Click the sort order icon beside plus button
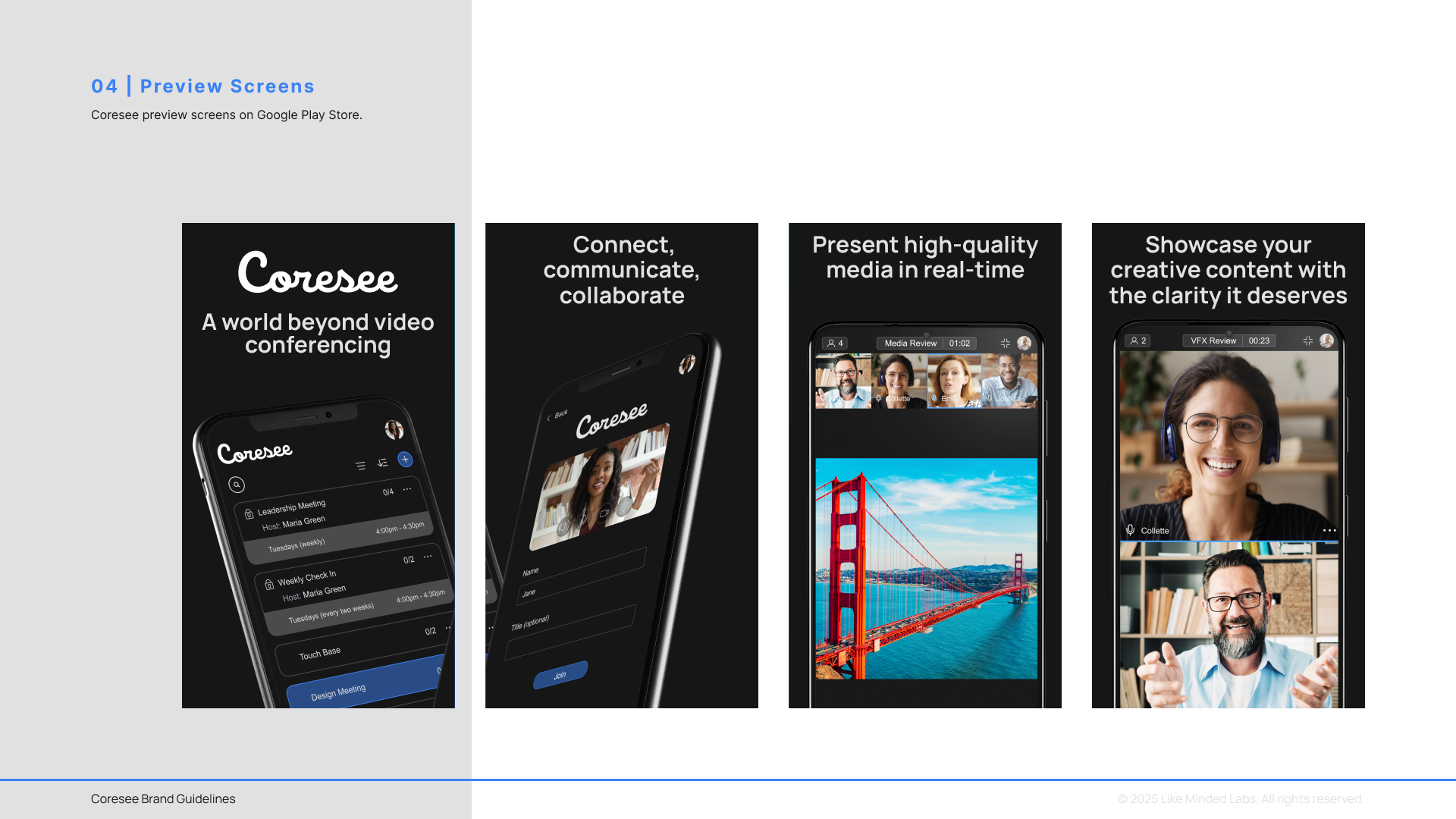This screenshot has height=819, width=1456. point(382,463)
